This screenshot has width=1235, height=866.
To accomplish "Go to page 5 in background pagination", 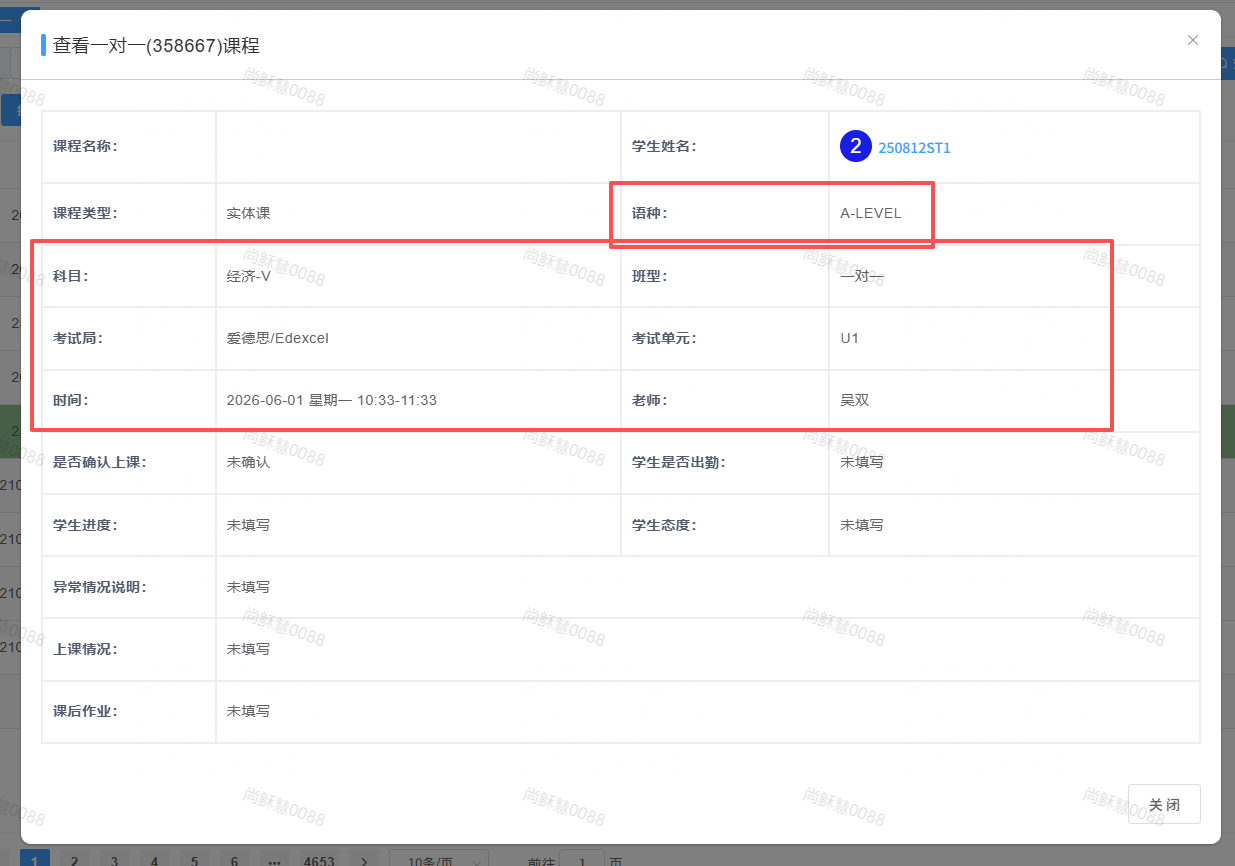I will [194, 860].
